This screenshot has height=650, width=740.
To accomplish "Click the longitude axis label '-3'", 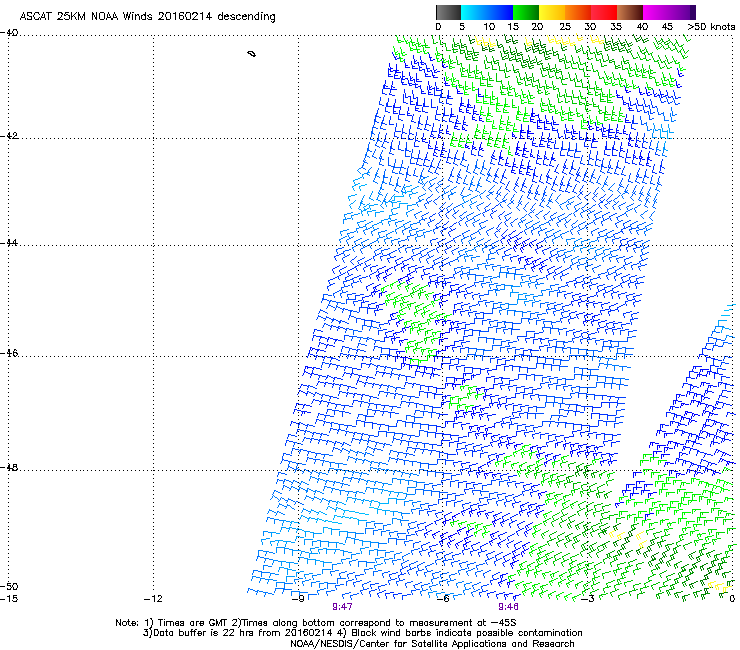I will pos(588,599).
